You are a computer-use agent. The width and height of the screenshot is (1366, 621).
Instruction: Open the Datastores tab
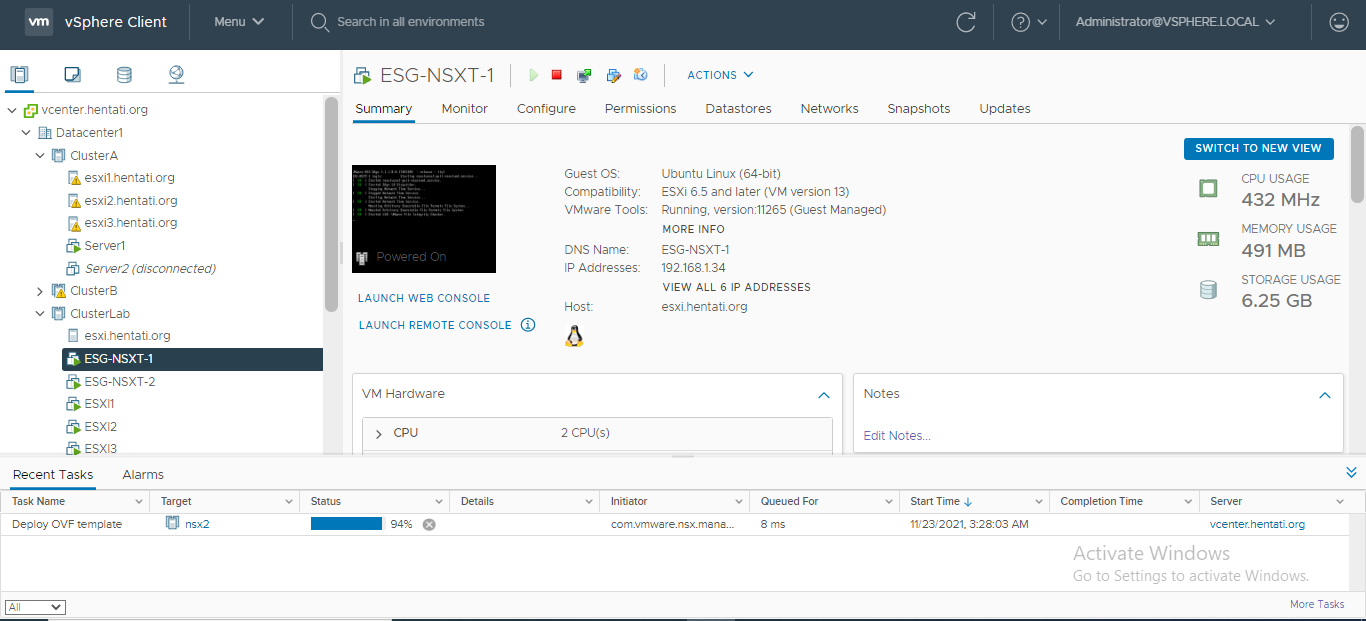pyautogui.click(x=738, y=109)
